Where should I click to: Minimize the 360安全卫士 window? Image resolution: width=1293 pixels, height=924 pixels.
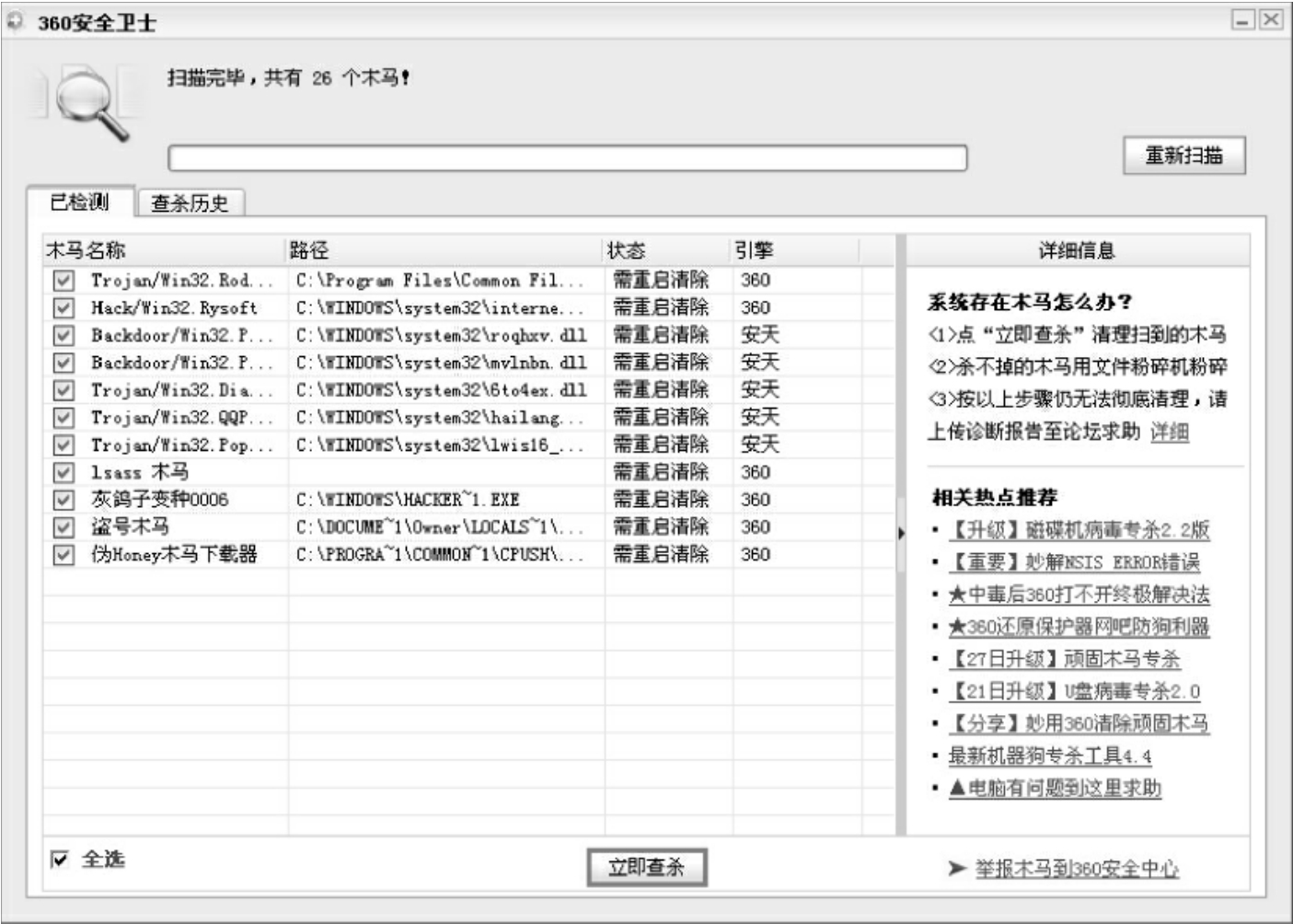1243,19
